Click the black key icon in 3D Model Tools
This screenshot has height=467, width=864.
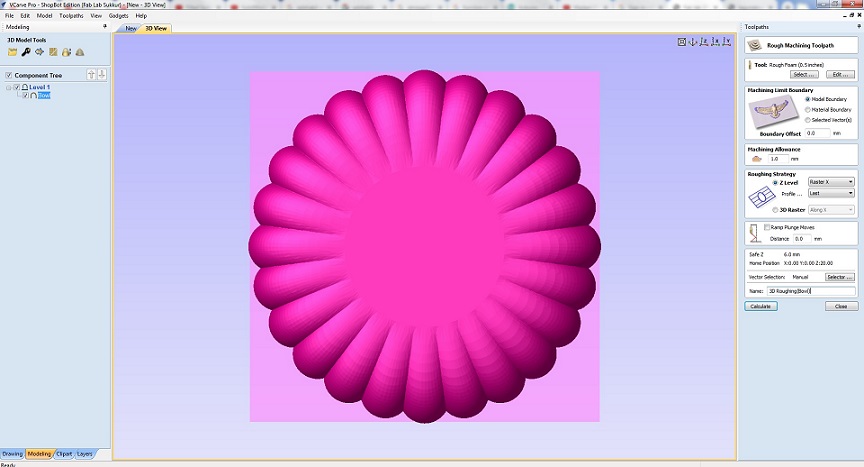26,52
